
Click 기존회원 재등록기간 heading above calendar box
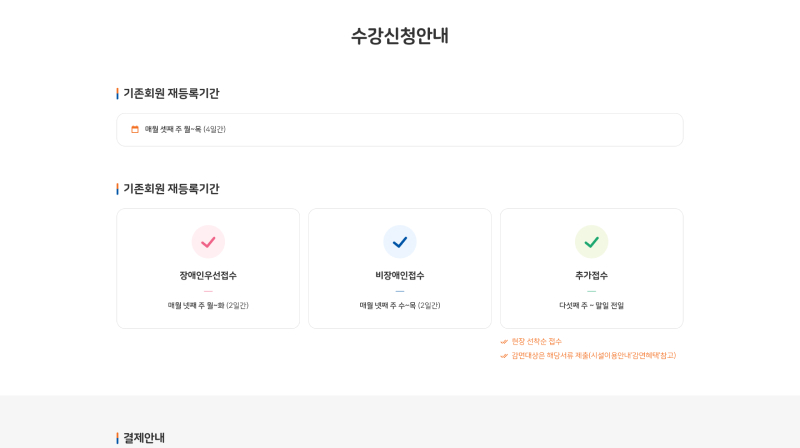coord(171,93)
